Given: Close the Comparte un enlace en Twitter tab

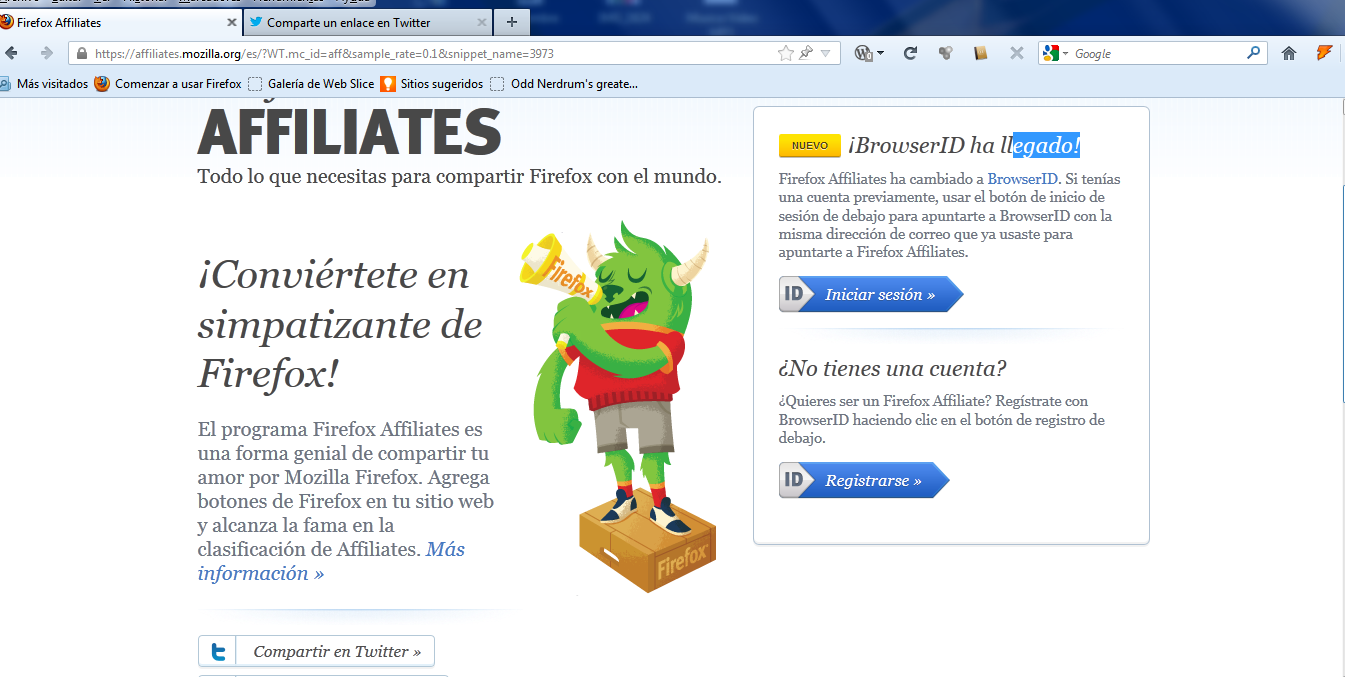Looking at the screenshot, I should [x=482, y=22].
